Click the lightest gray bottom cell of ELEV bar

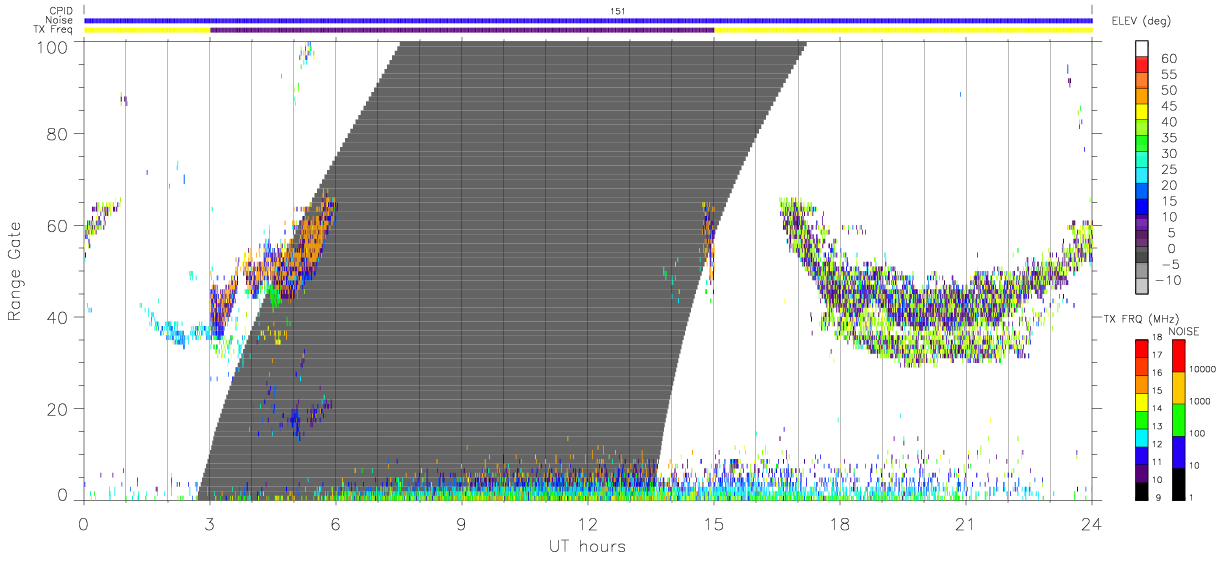click(x=1143, y=287)
